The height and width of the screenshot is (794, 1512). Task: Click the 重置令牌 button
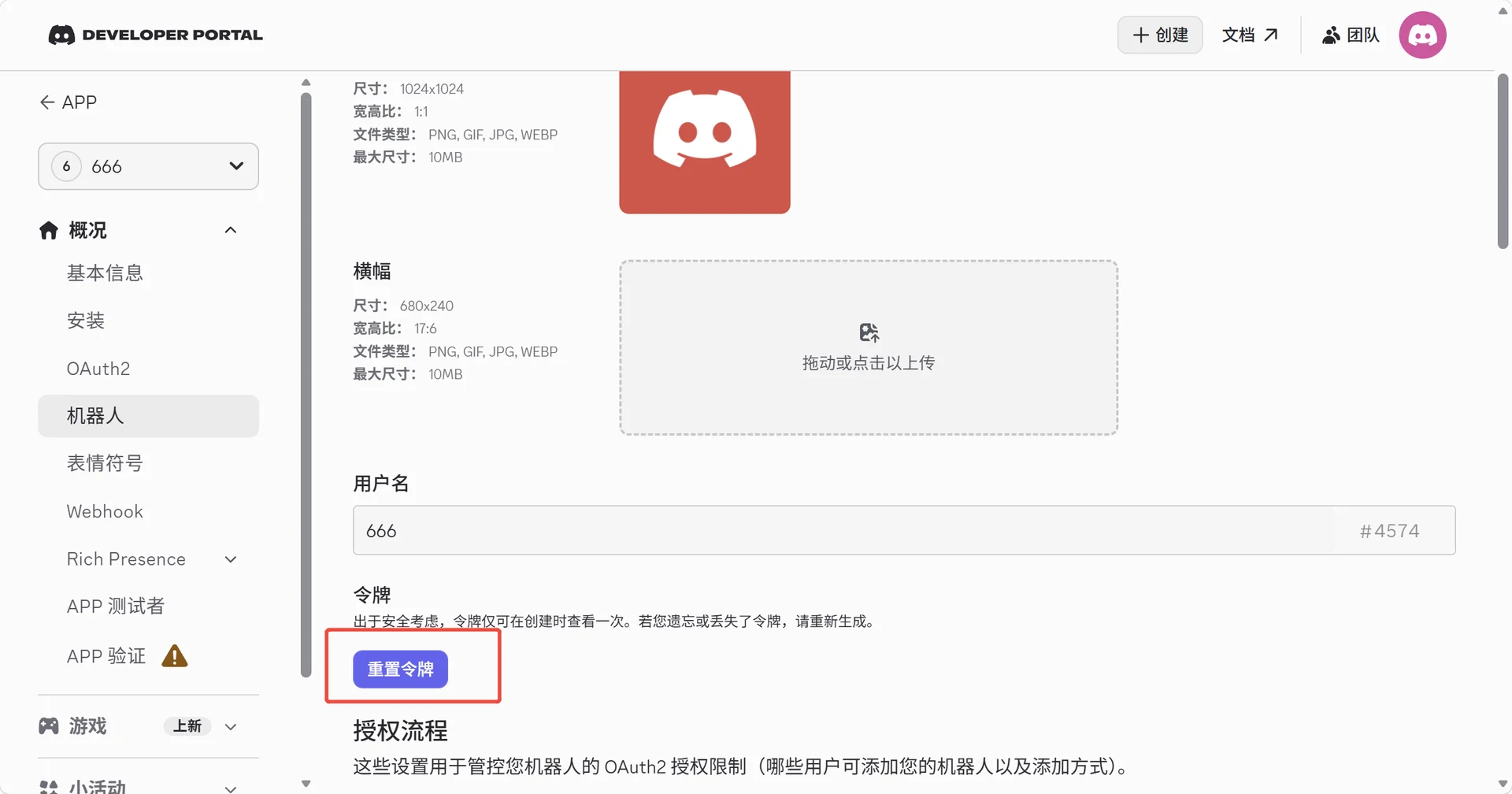pyautogui.click(x=400, y=669)
